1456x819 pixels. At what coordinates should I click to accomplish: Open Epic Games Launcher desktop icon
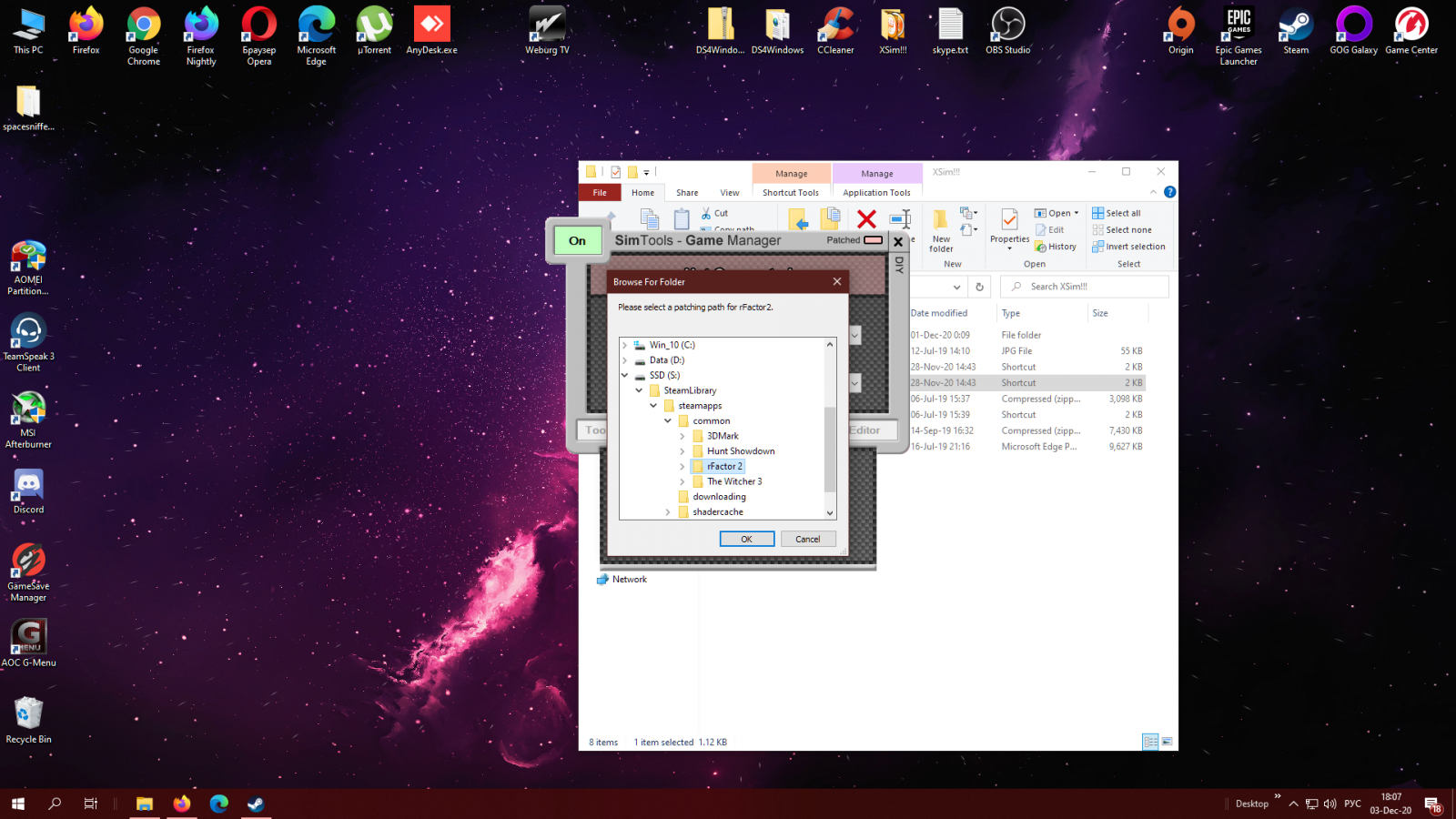[1239, 36]
